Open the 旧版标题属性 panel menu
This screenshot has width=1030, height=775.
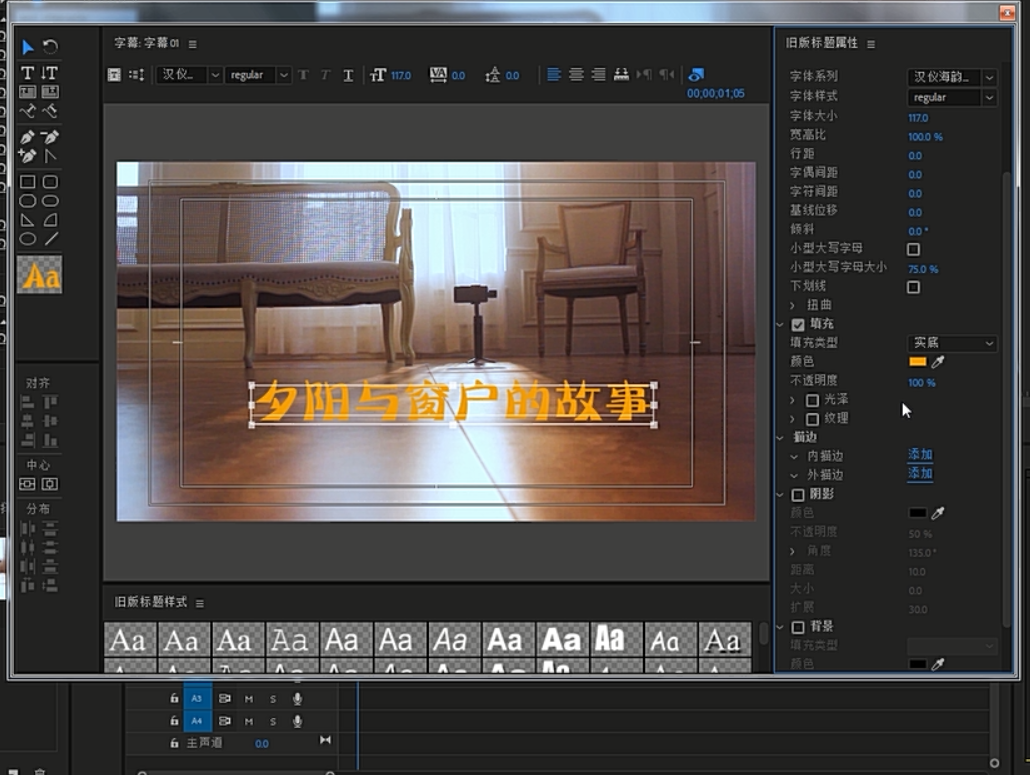[871, 44]
